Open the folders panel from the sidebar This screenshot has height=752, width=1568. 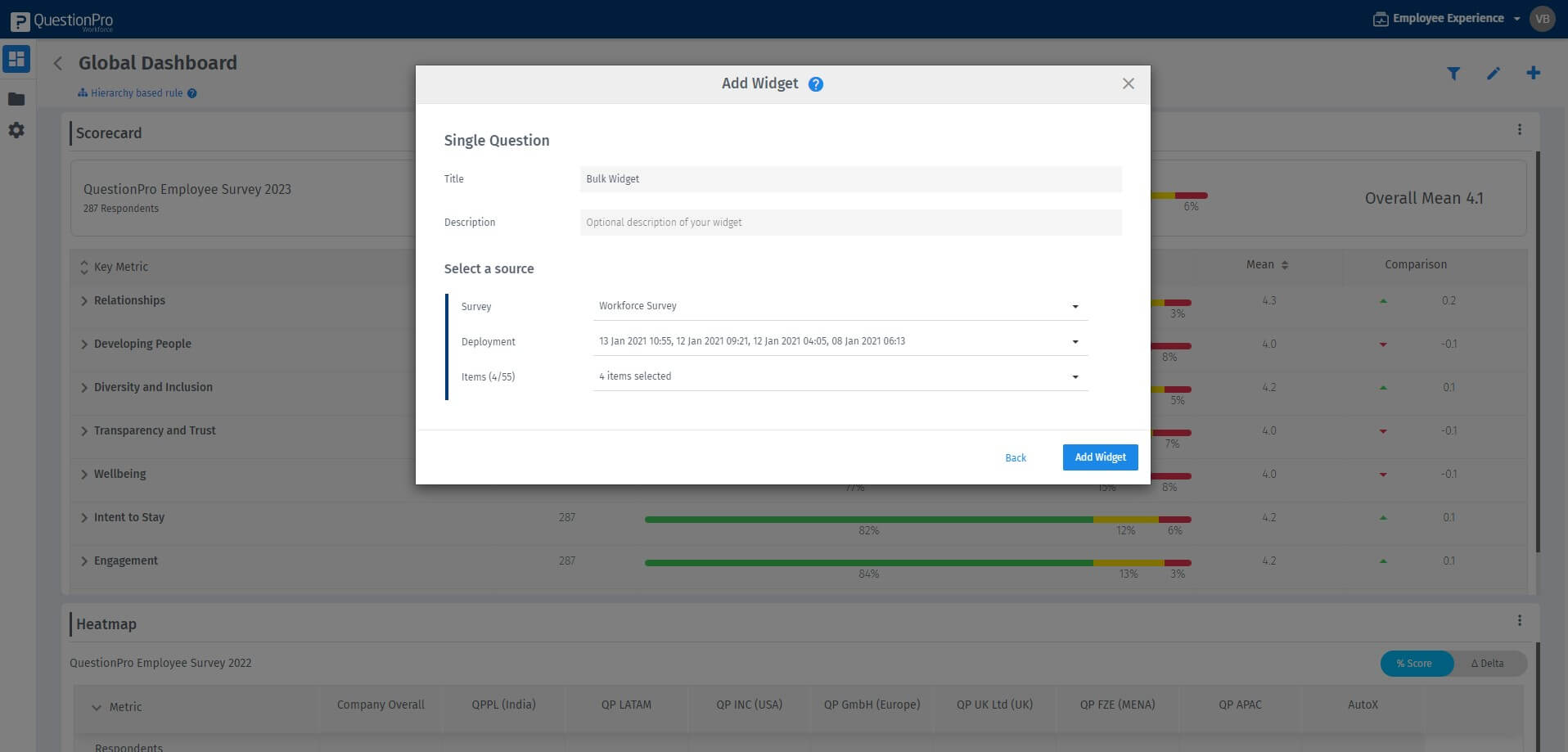(16, 98)
